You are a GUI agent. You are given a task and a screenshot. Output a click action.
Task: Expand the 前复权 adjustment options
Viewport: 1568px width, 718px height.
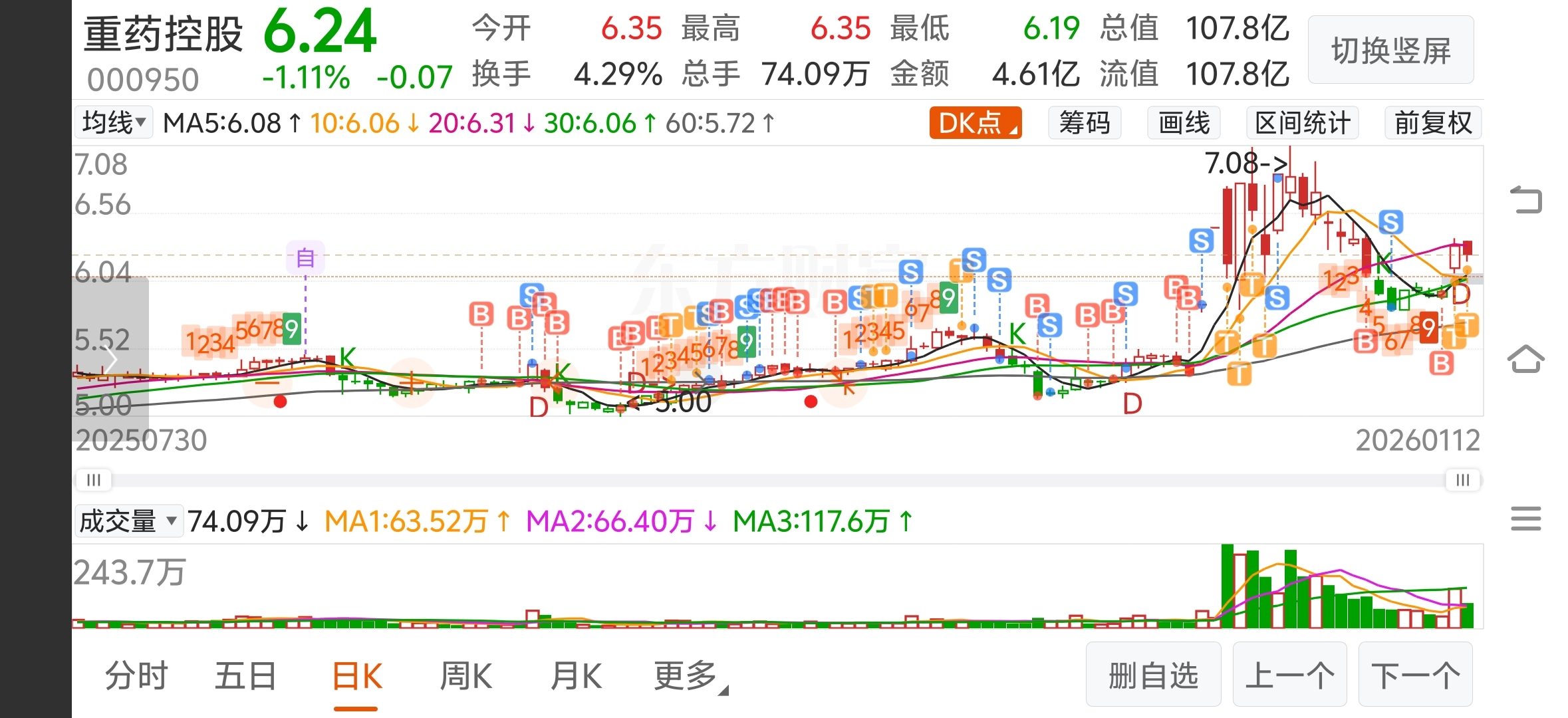pos(1433,123)
